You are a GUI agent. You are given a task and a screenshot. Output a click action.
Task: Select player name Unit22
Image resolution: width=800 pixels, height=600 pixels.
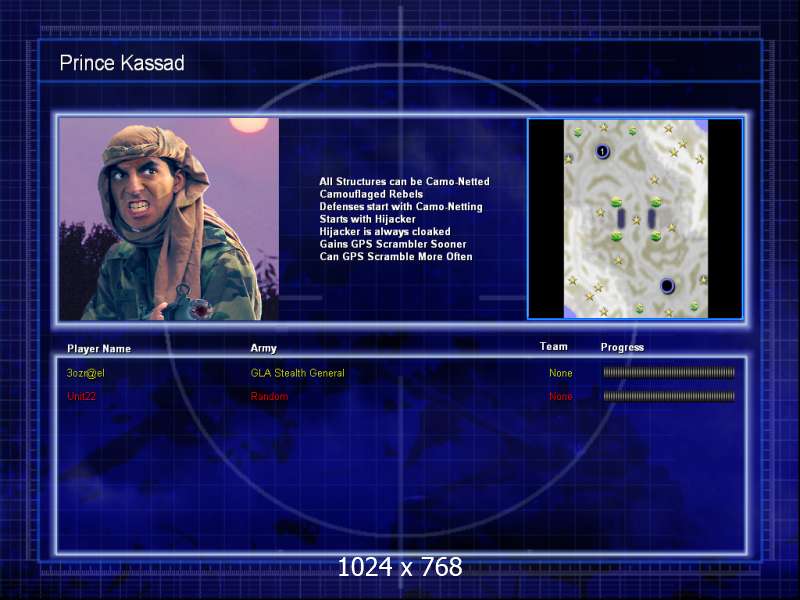point(81,396)
